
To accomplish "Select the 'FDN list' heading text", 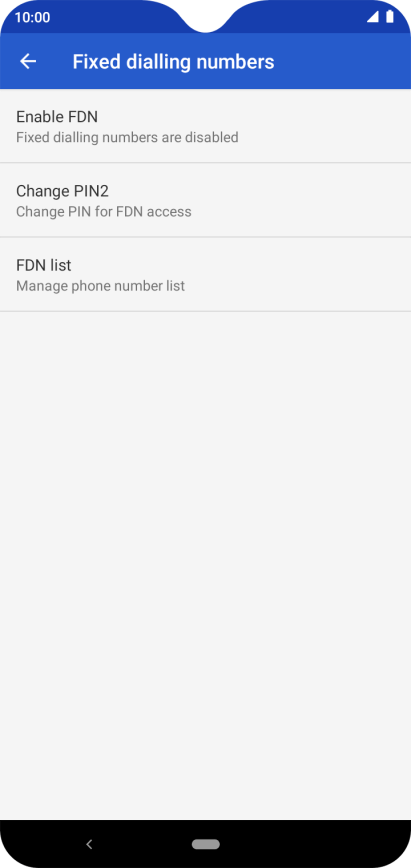I will pos(44,265).
